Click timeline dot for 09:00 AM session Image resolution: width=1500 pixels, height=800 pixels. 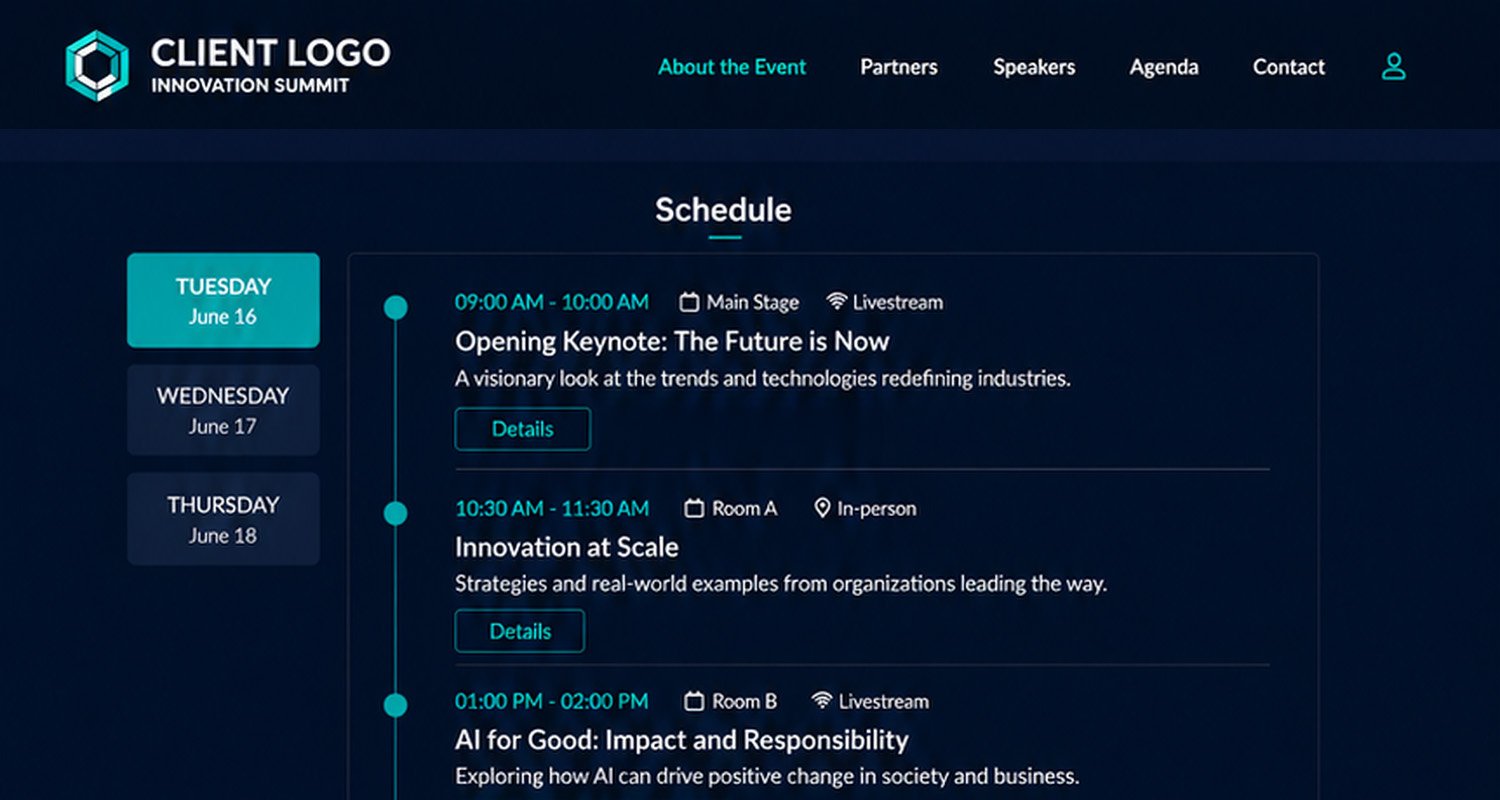pos(396,307)
